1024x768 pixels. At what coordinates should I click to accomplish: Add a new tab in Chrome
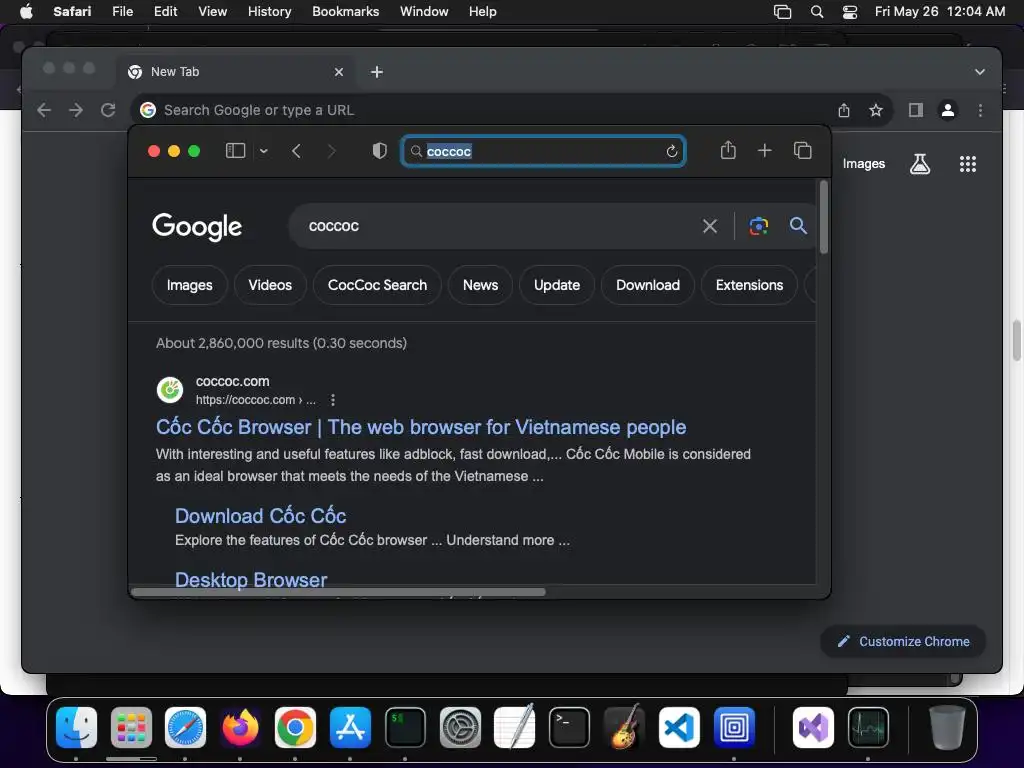coord(377,72)
